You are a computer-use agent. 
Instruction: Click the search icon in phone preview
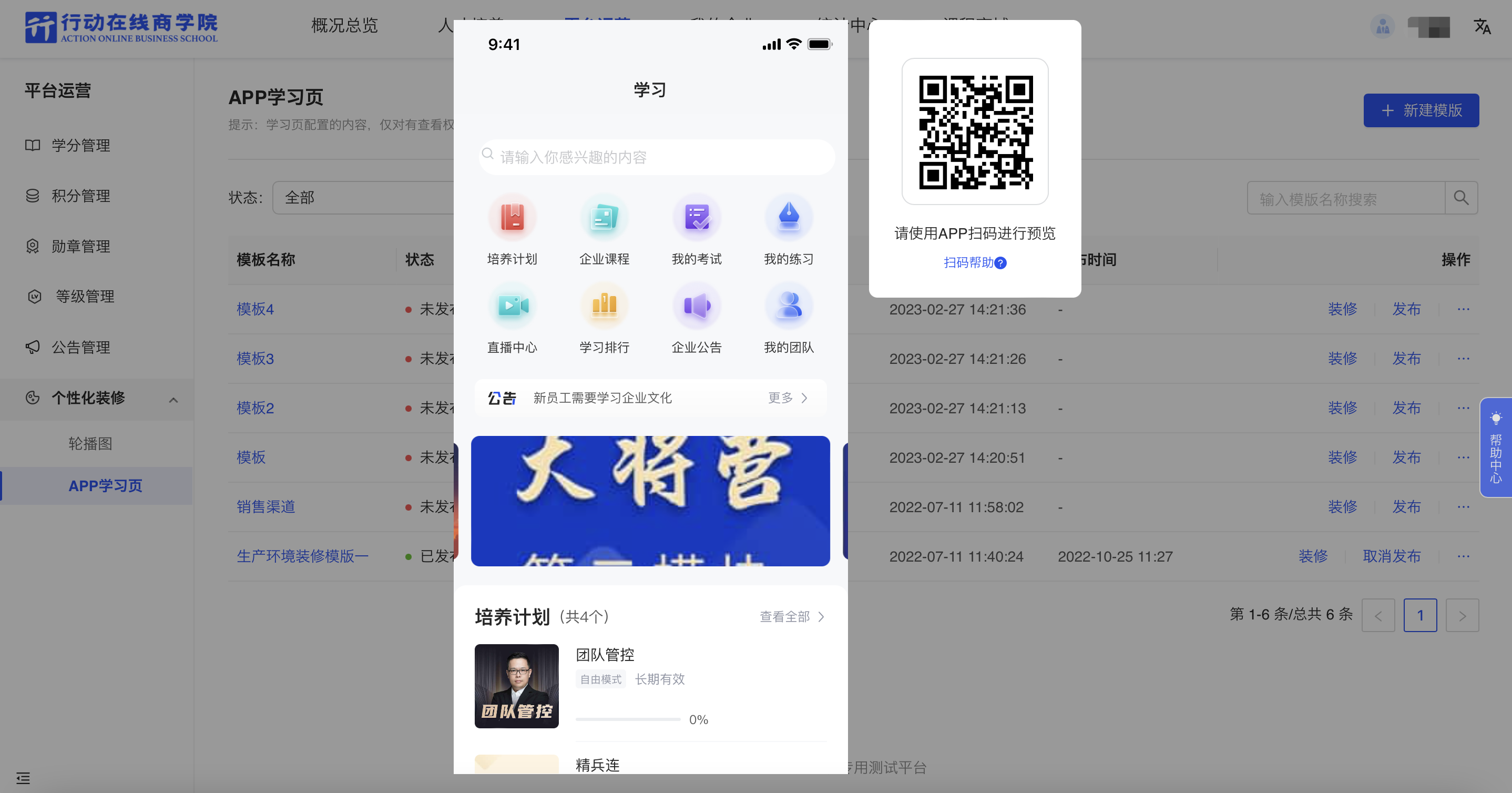click(x=488, y=154)
